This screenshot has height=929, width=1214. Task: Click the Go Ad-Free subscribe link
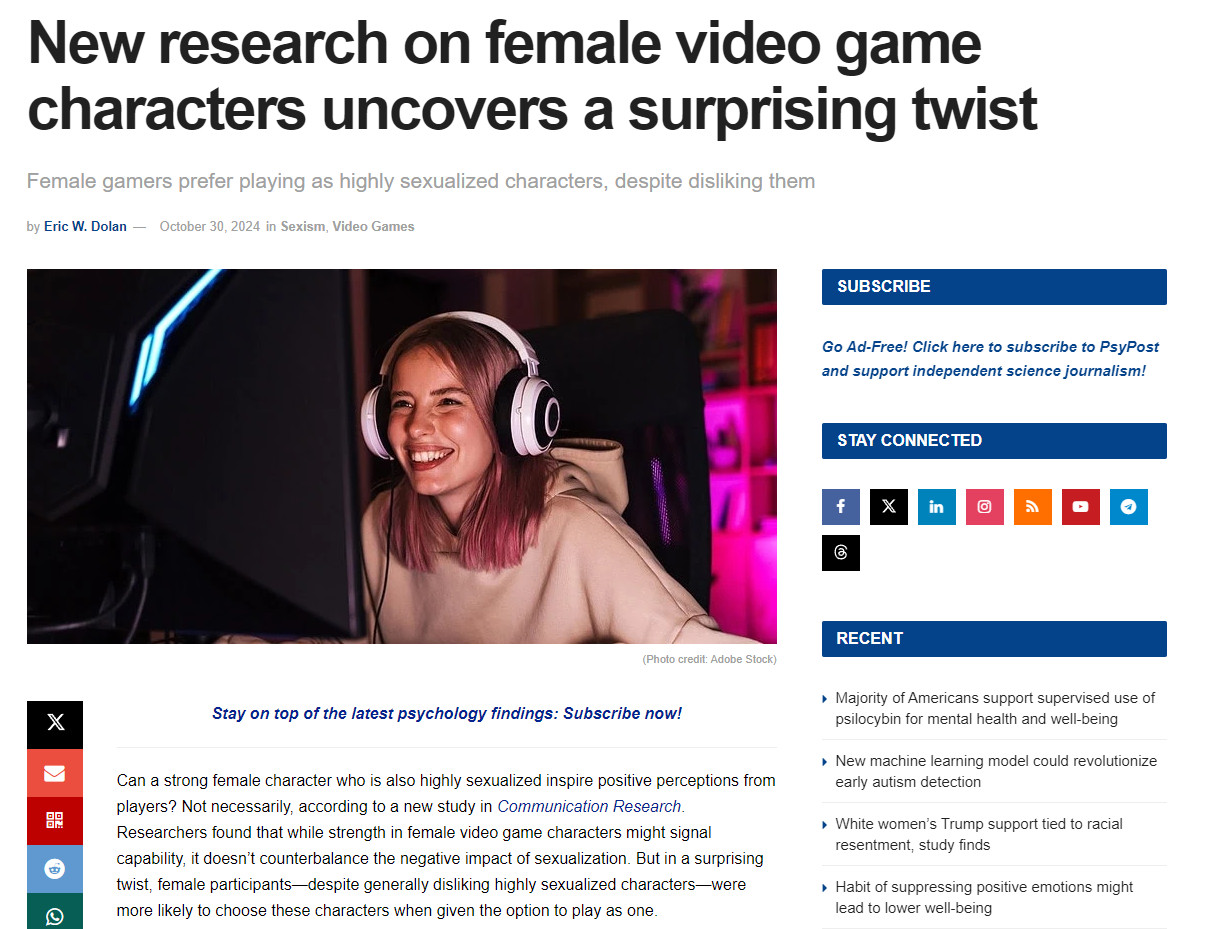point(990,359)
